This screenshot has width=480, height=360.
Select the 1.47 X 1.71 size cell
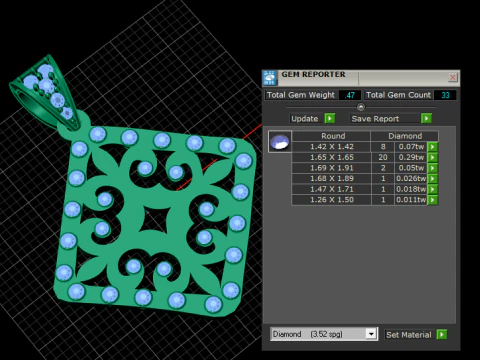coord(332,189)
